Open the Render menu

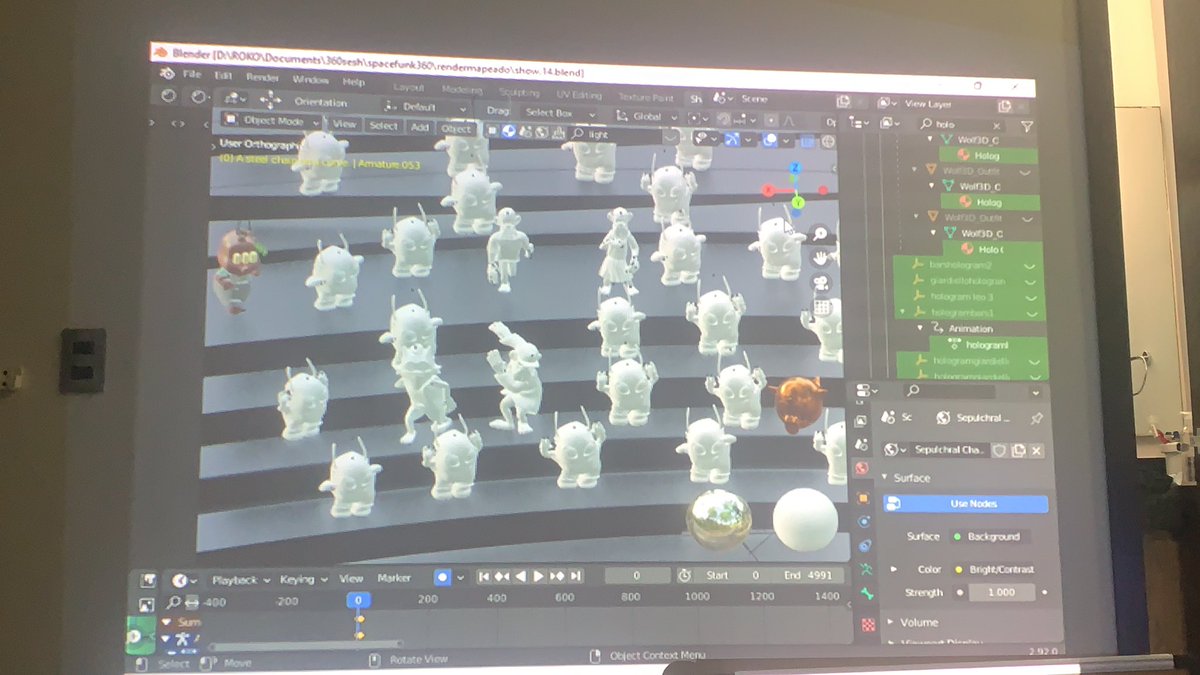pos(262,78)
